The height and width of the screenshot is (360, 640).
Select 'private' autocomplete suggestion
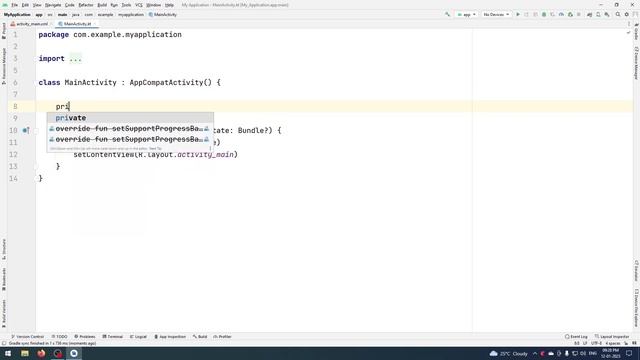[130, 118]
